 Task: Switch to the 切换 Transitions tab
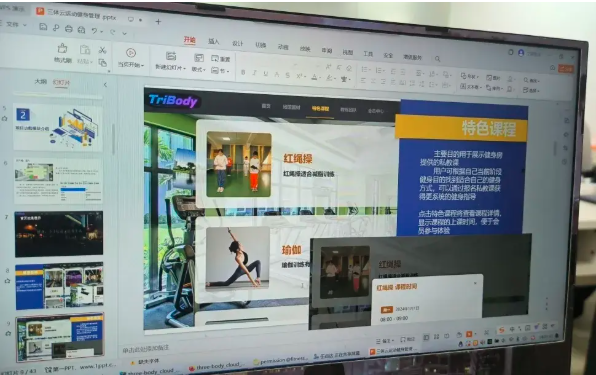[x=260, y=45]
